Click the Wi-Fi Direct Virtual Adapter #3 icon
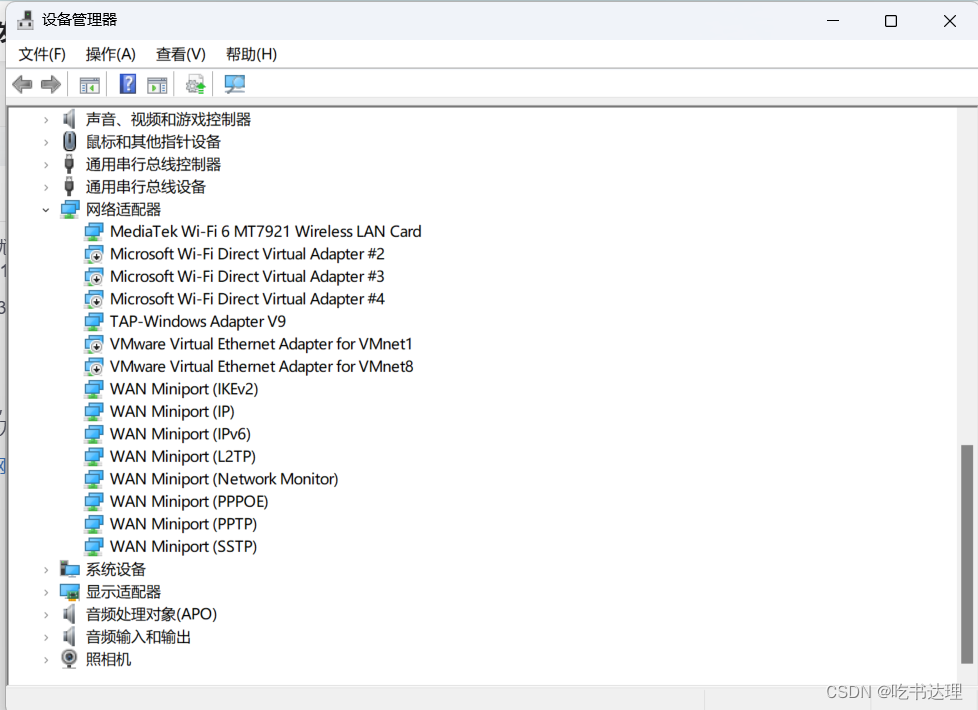The width and height of the screenshot is (978, 710). tap(94, 276)
